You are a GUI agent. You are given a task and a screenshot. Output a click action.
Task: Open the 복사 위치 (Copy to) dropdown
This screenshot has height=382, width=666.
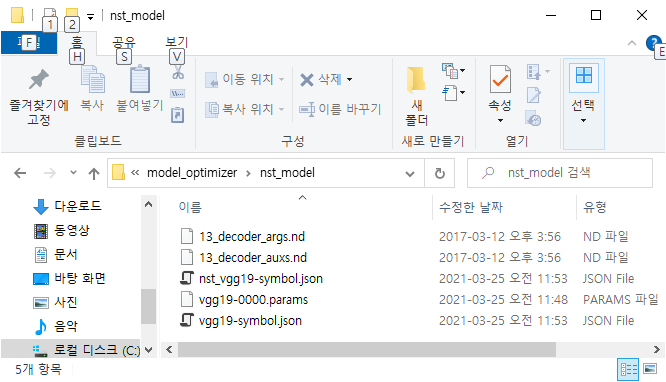[x=244, y=109]
